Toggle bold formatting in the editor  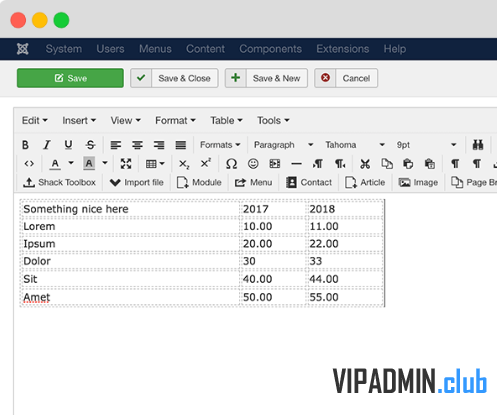25,145
